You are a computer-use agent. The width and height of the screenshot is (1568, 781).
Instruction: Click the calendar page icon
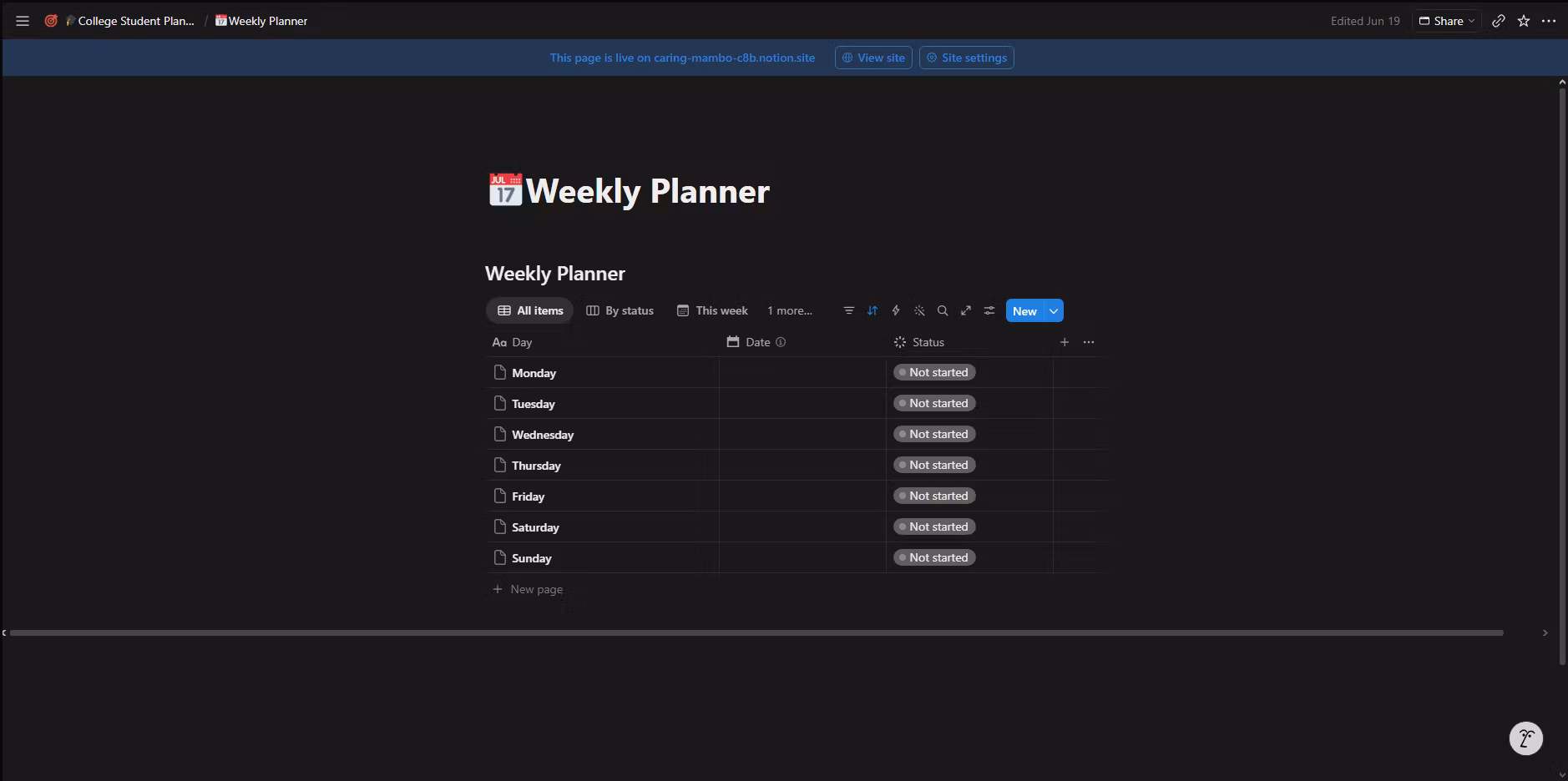pyautogui.click(x=505, y=190)
